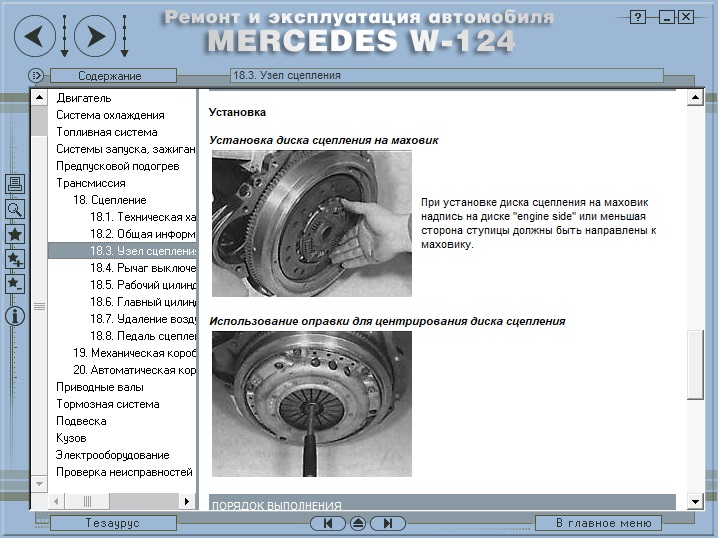Open Системы запуска, зажигания entry
This screenshot has width=718, height=538.
[125, 149]
